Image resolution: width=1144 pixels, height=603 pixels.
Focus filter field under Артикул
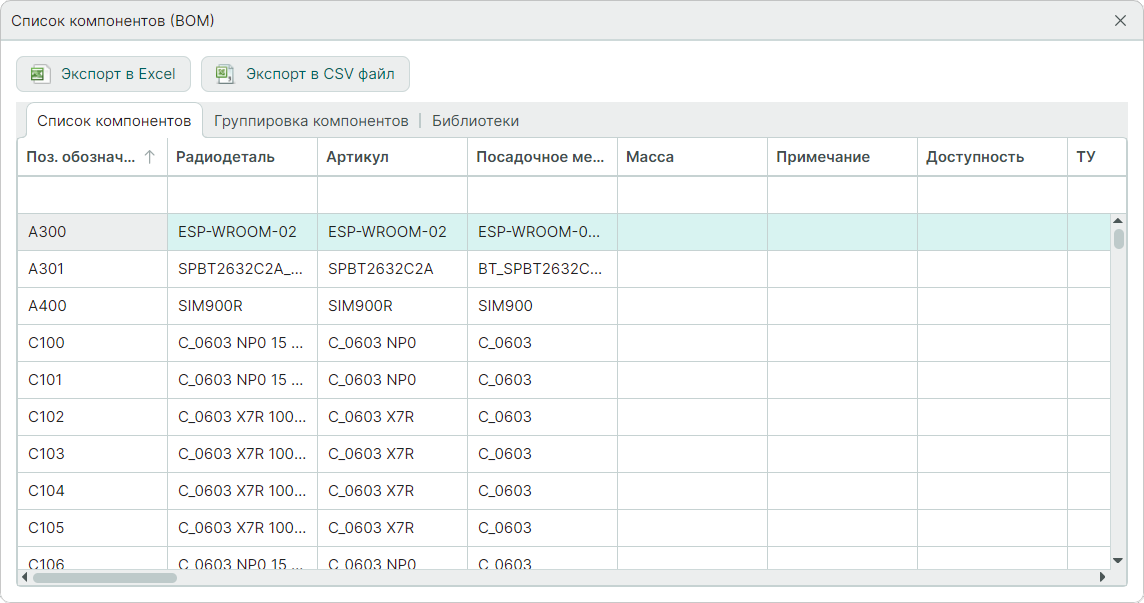point(393,194)
